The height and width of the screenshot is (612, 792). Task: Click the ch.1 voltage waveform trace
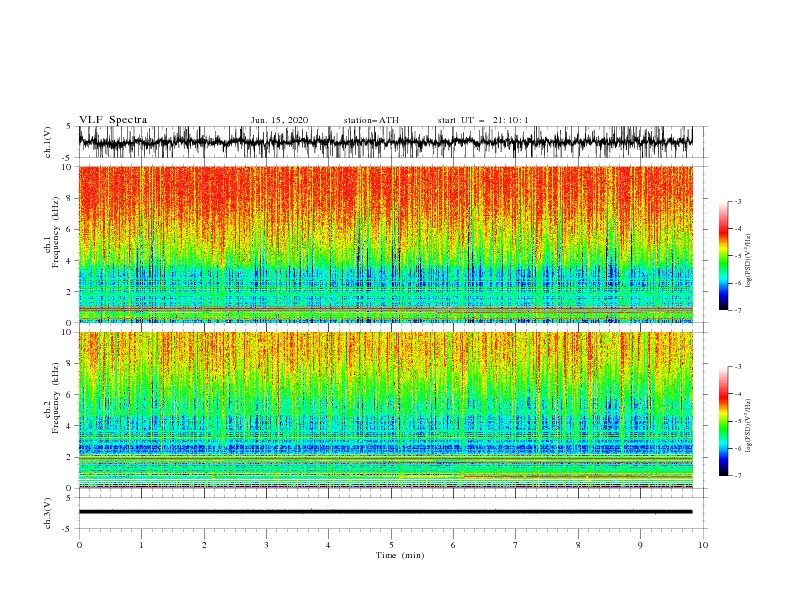(x=385, y=142)
